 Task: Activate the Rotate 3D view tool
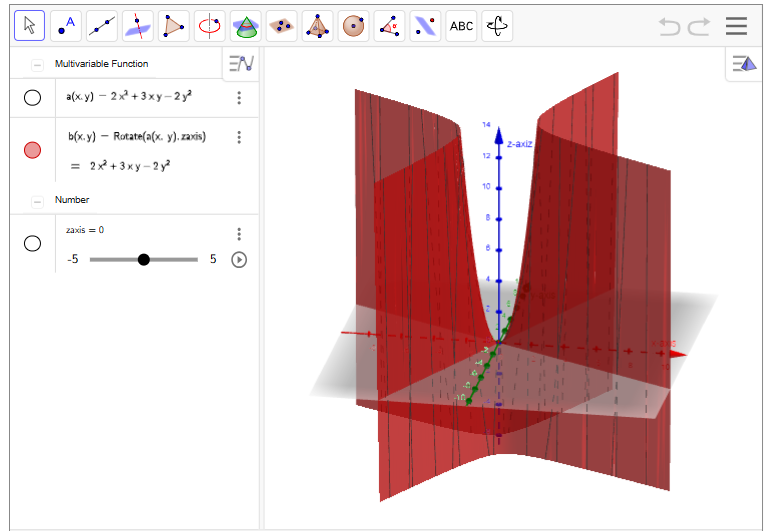(497, 26)
